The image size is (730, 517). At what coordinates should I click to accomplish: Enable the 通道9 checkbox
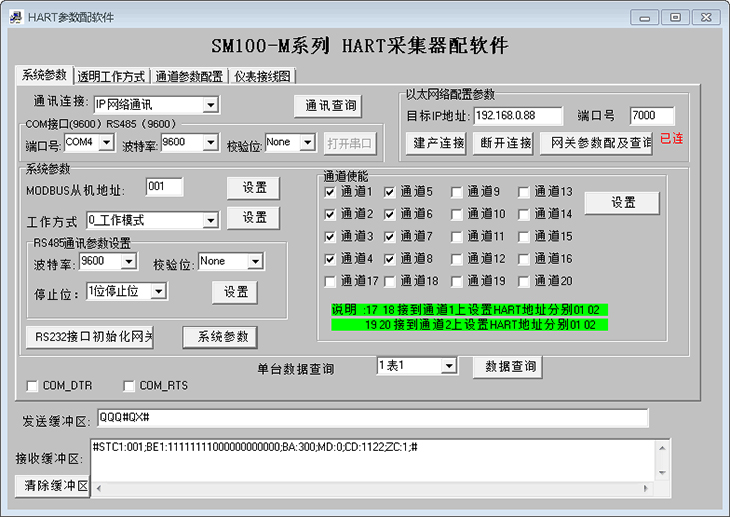pyautogui.click(x=456, y=192)
